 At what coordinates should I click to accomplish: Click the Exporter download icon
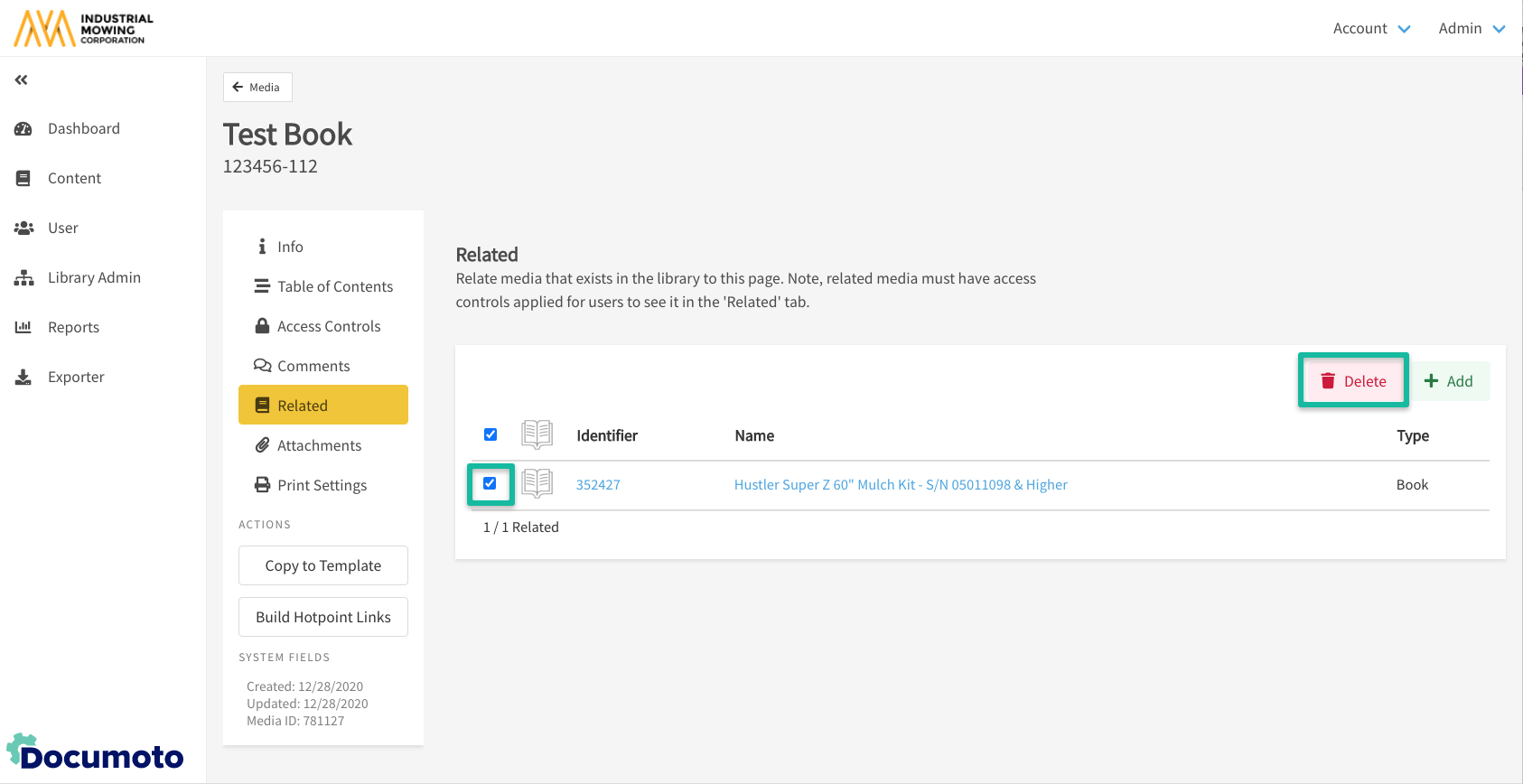(23, 377)
